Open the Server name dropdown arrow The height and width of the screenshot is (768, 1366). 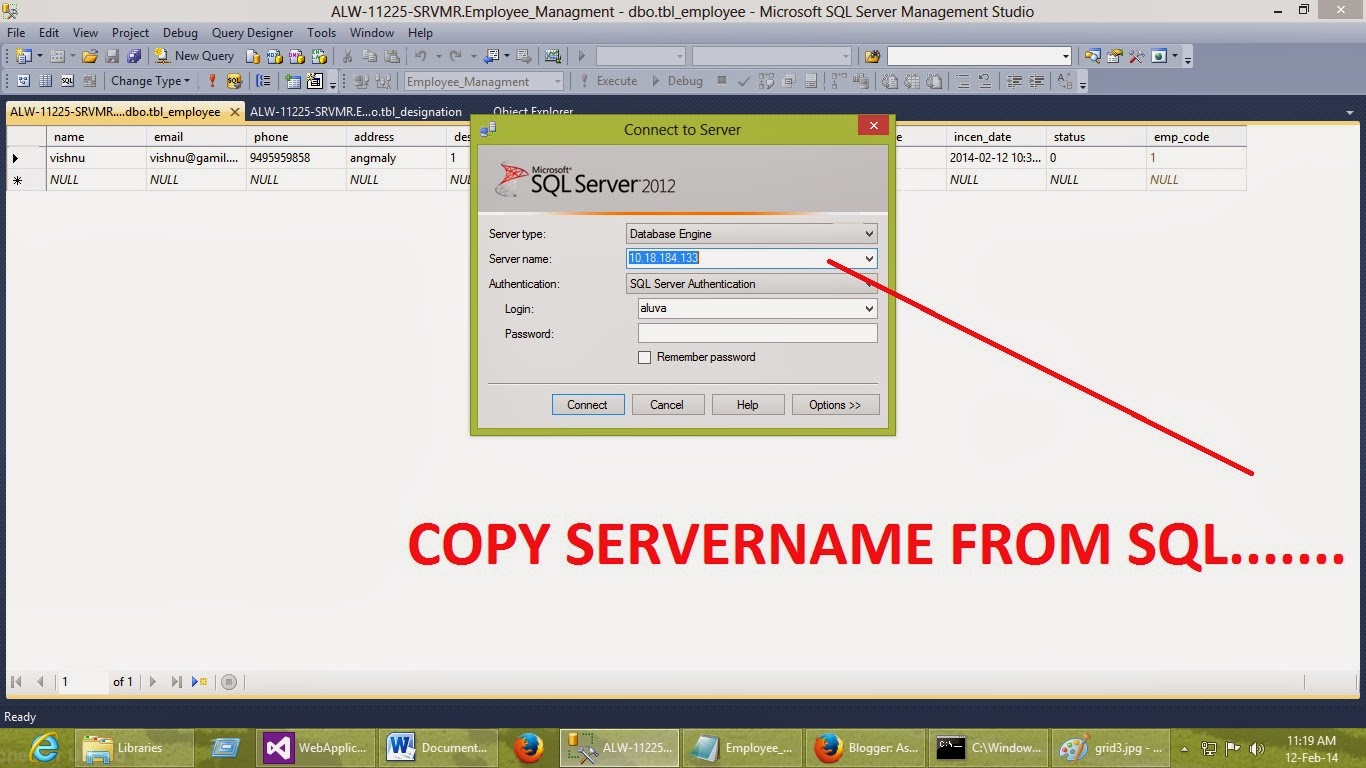869,259
